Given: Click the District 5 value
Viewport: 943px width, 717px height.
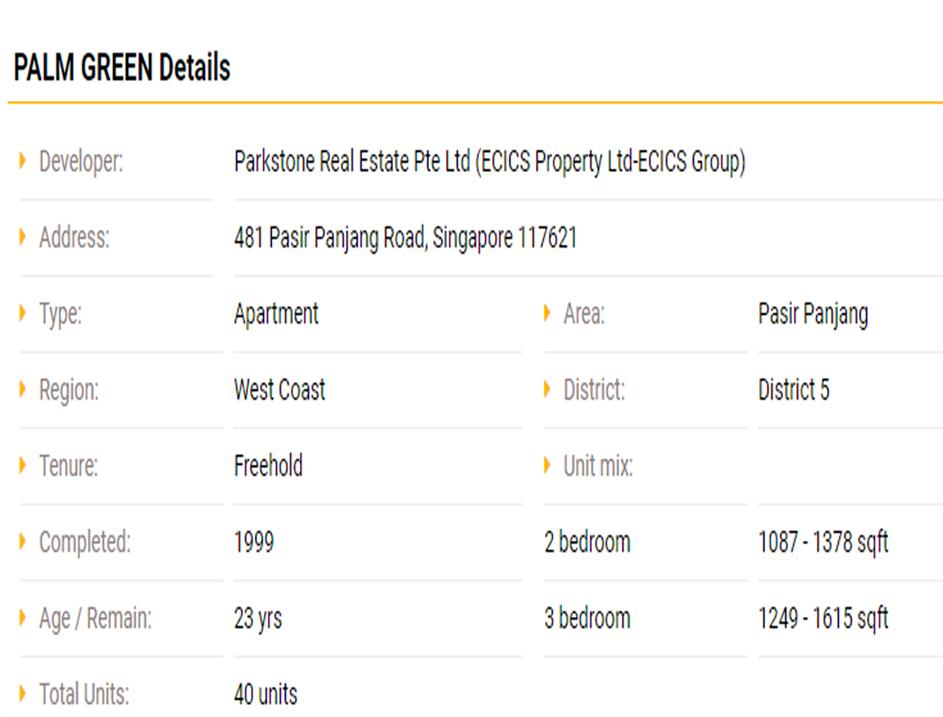Looking at the screenshot, I should pos(793,390).
